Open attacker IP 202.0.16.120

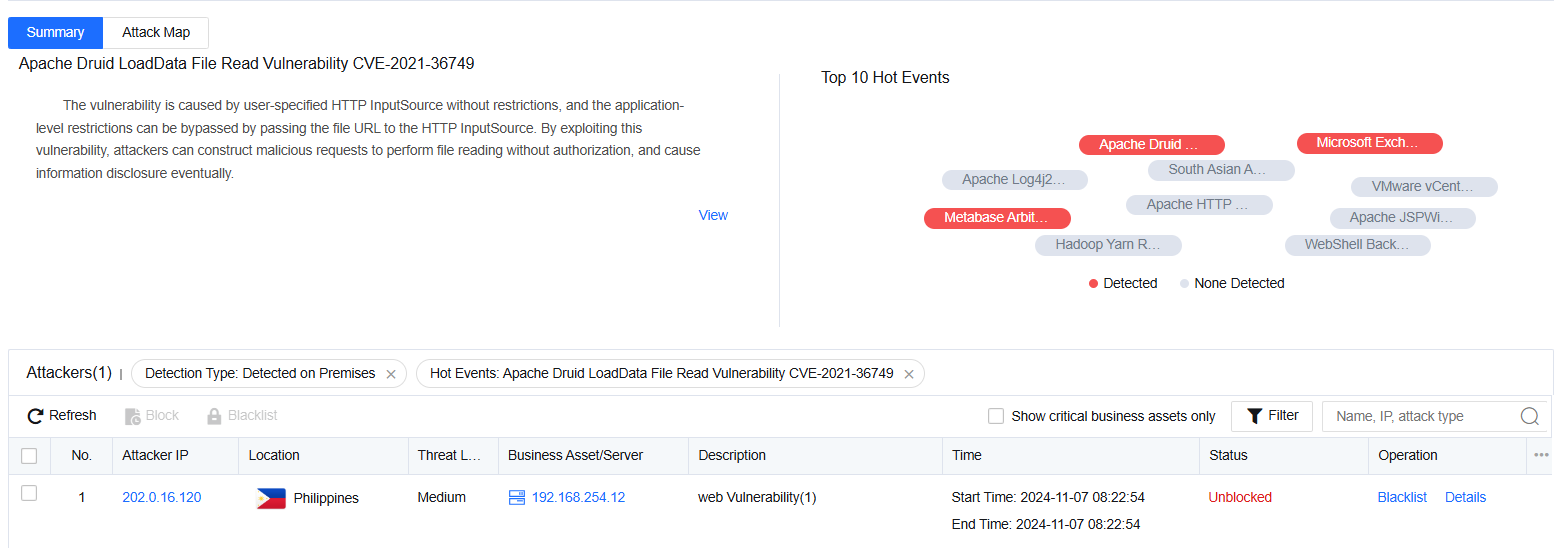click(x=161, y=497)
